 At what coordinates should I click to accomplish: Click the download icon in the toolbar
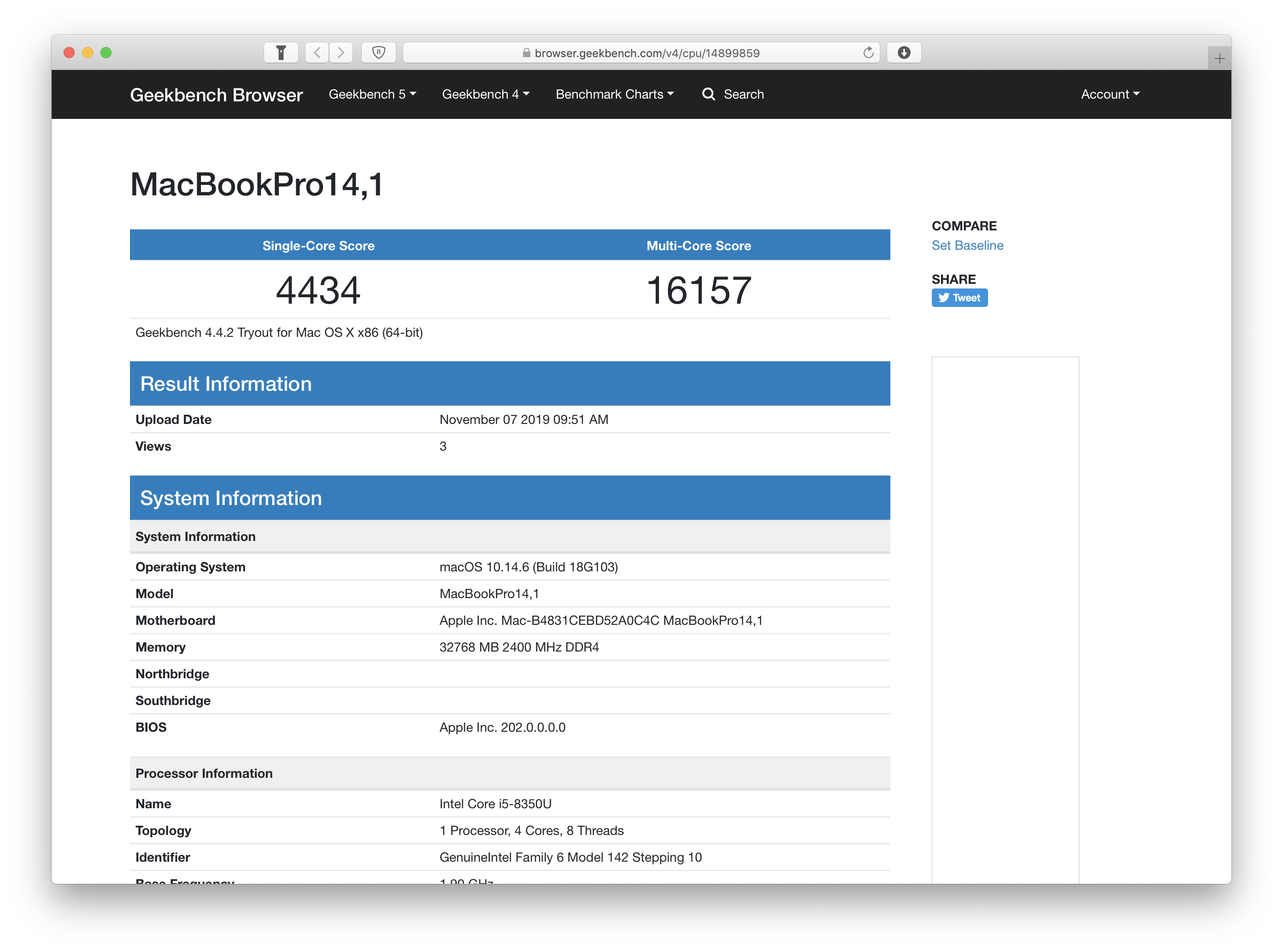tap(904, 52)
